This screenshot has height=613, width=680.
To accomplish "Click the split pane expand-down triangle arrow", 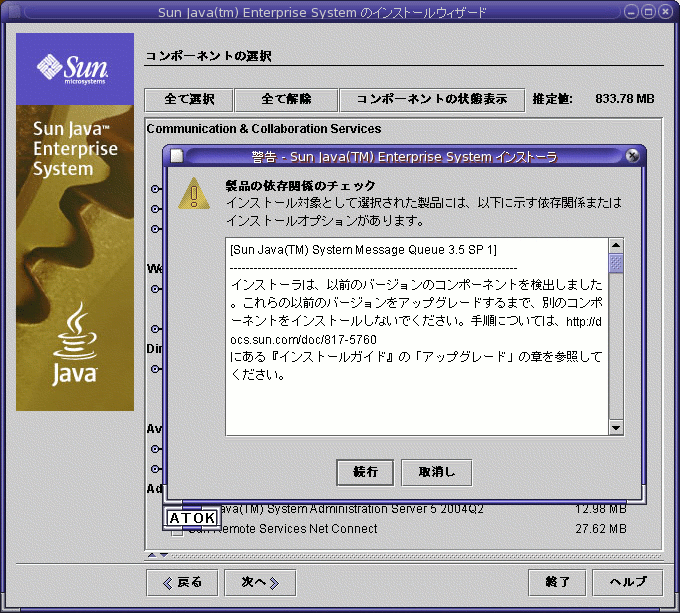I will point(163,555).
